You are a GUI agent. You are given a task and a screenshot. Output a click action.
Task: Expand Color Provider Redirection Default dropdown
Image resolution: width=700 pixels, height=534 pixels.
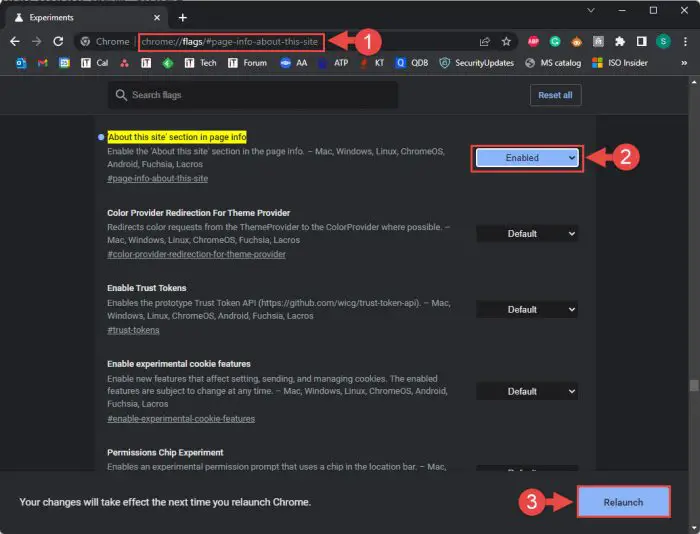click(x=527, y=233)
